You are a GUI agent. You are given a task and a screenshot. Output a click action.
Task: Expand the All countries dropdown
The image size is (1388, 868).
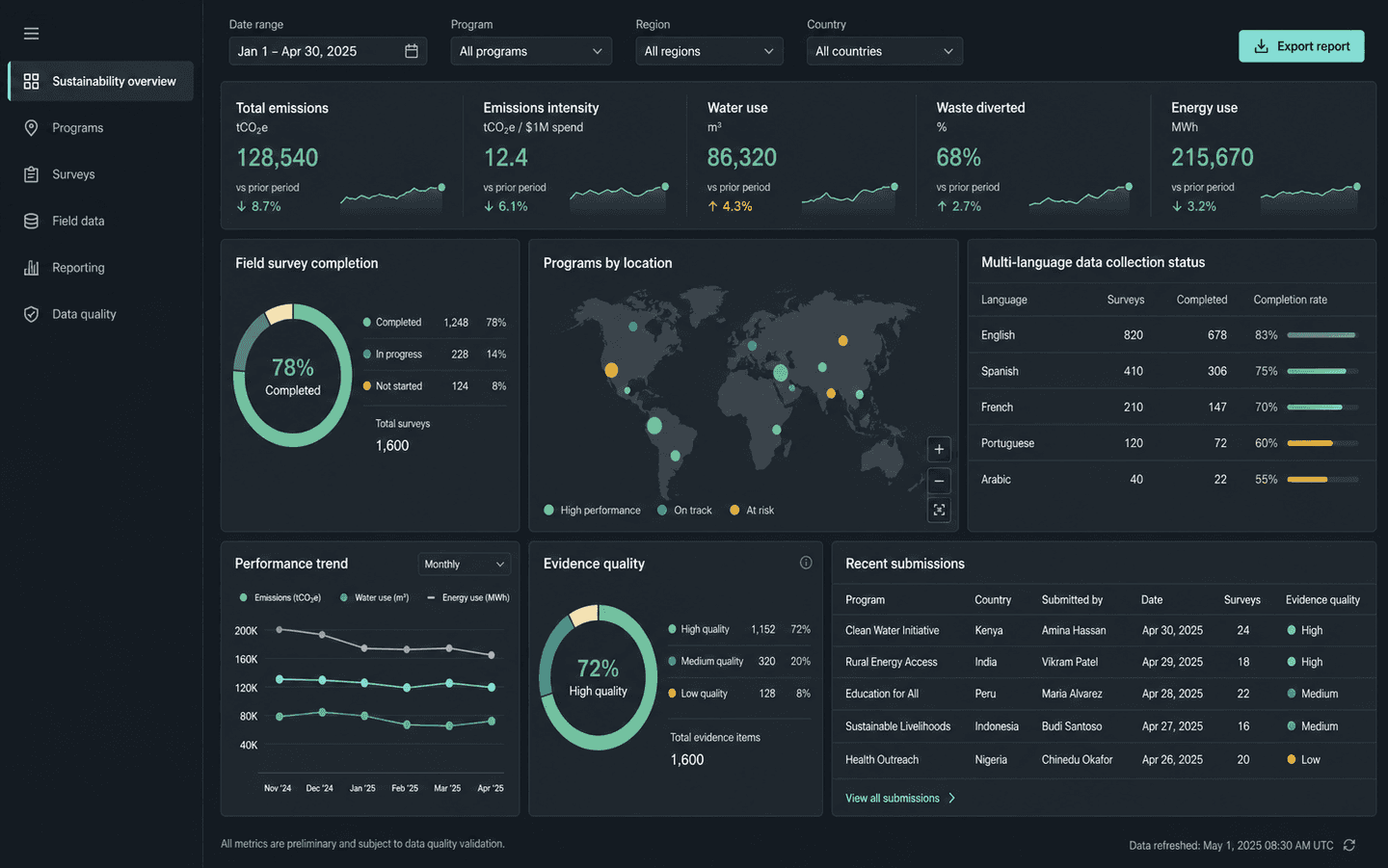tap(885, 51)
